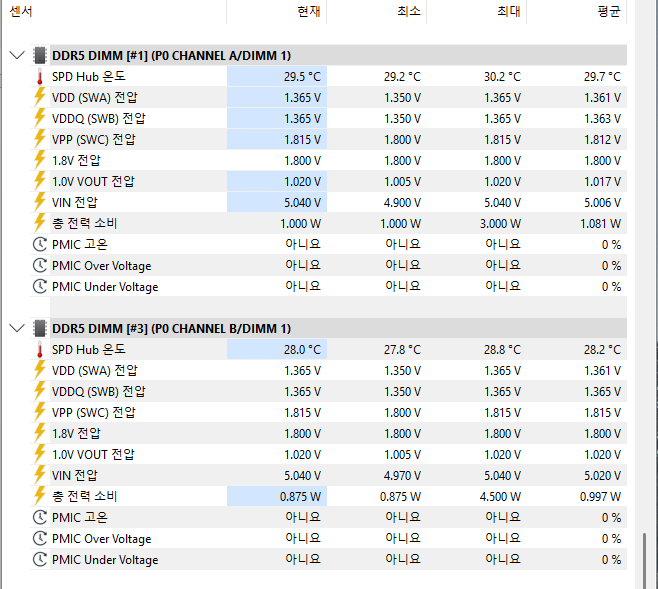Click the lightning icon beside DIMM [#3] VIN 전압
658x589 pixels.
point(40,475)
